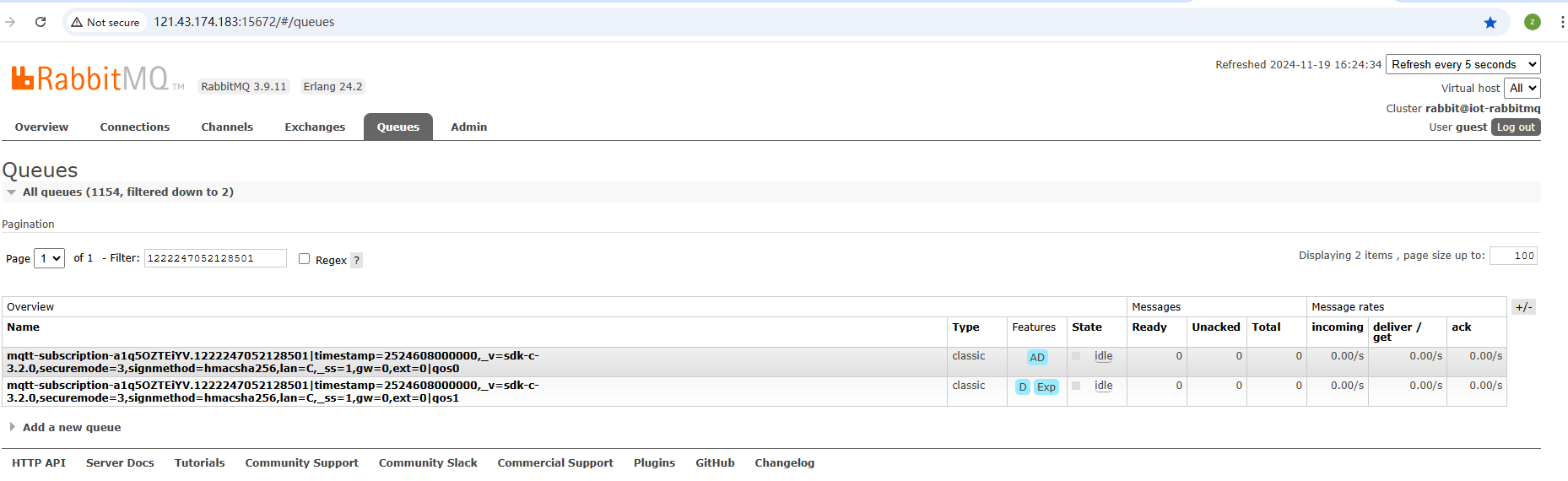
Task: Click the queue filter text field
Action: pyautogui.click(x=215, y=258)
